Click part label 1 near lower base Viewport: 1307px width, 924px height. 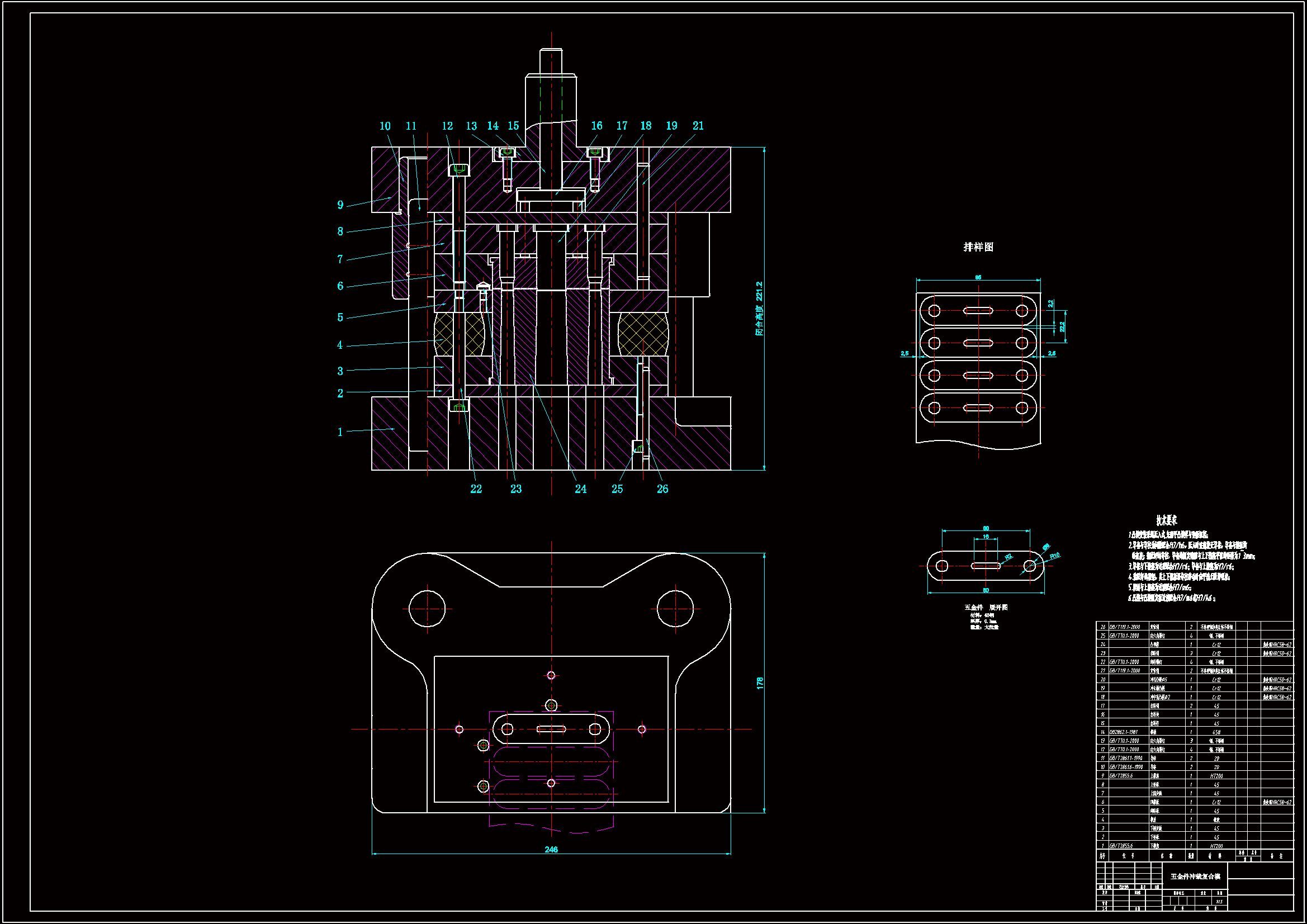(x=340, y=432)
